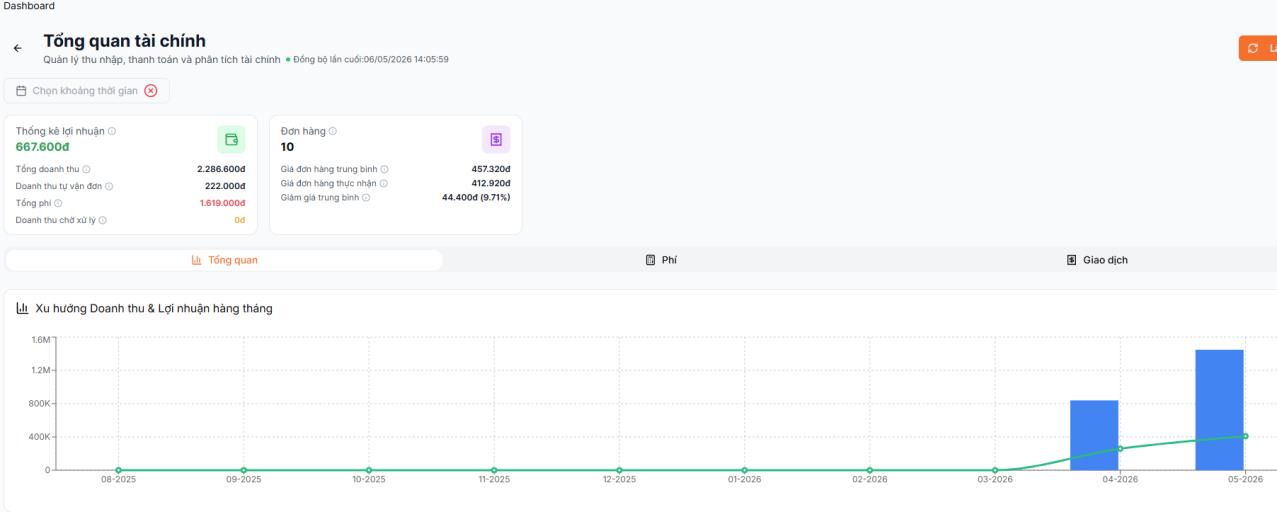1277x512 pixels.
Task: Show info tooltip for Tổng phí
Action: (x=58, y=203)
